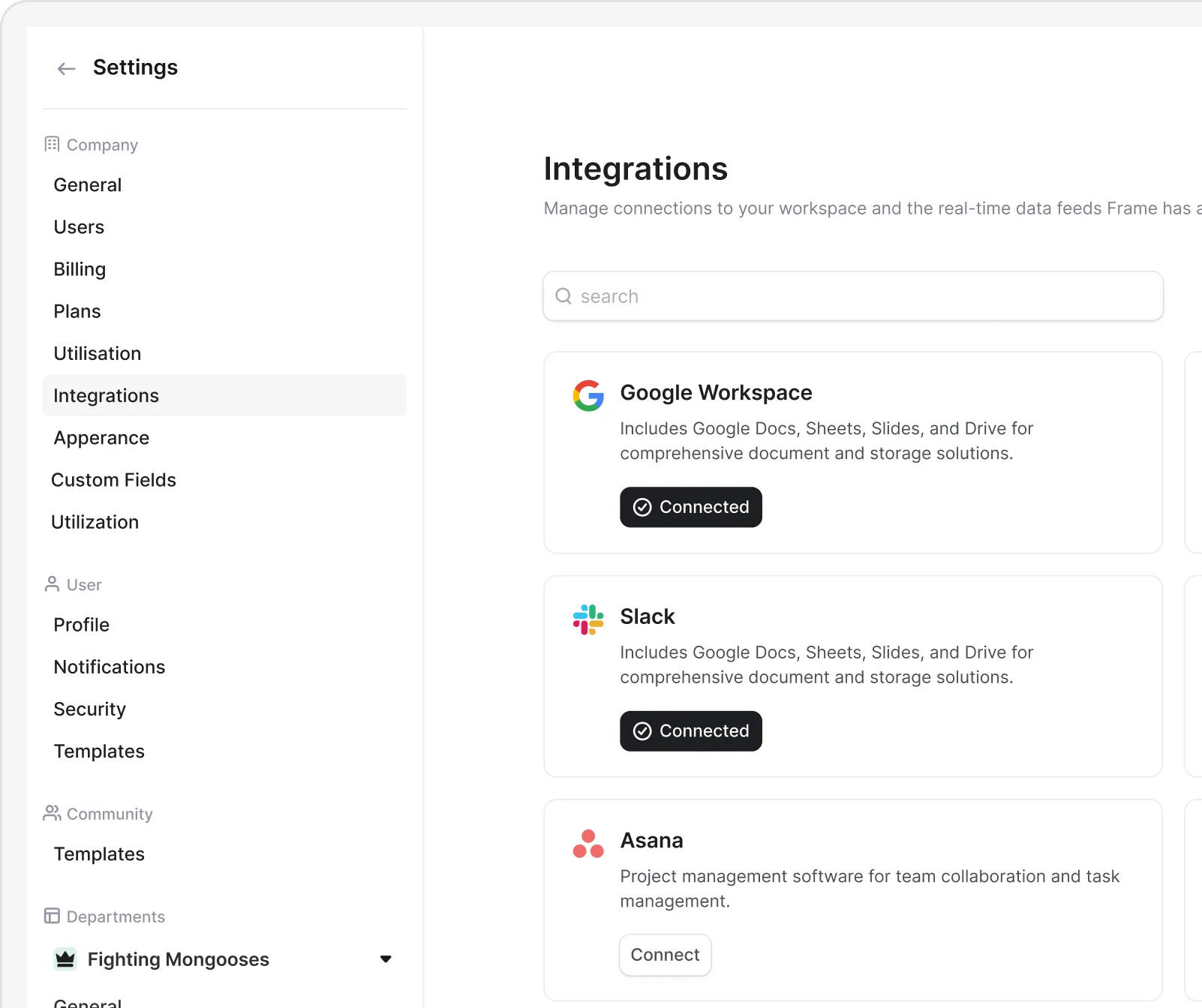Screen dimensions: 1202x1008
Task: Click the back arrow next to Settings
Action: (67, 69)
